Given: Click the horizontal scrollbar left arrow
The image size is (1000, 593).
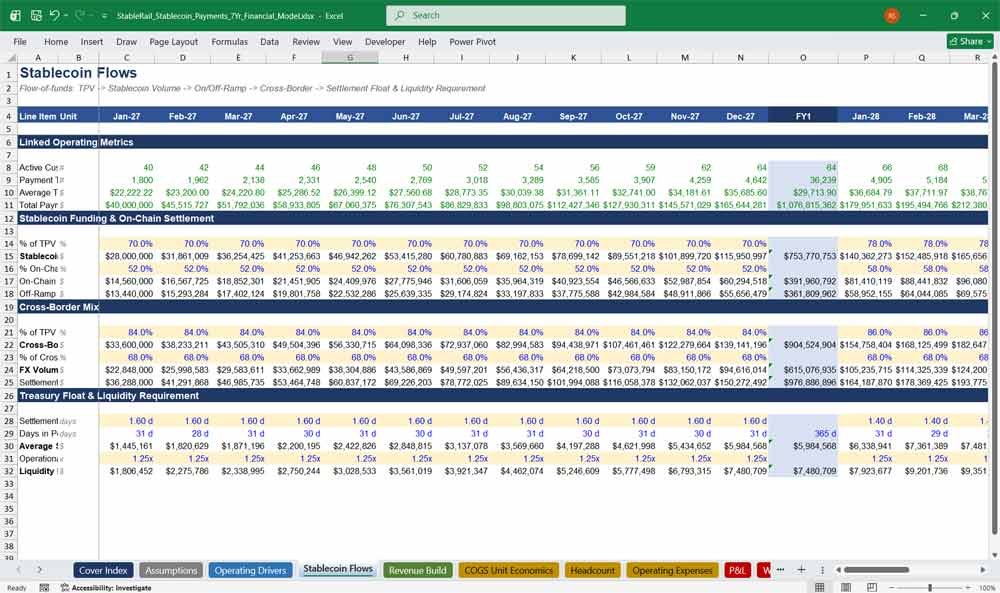Looking at the screenshot, I should point(838,569).
